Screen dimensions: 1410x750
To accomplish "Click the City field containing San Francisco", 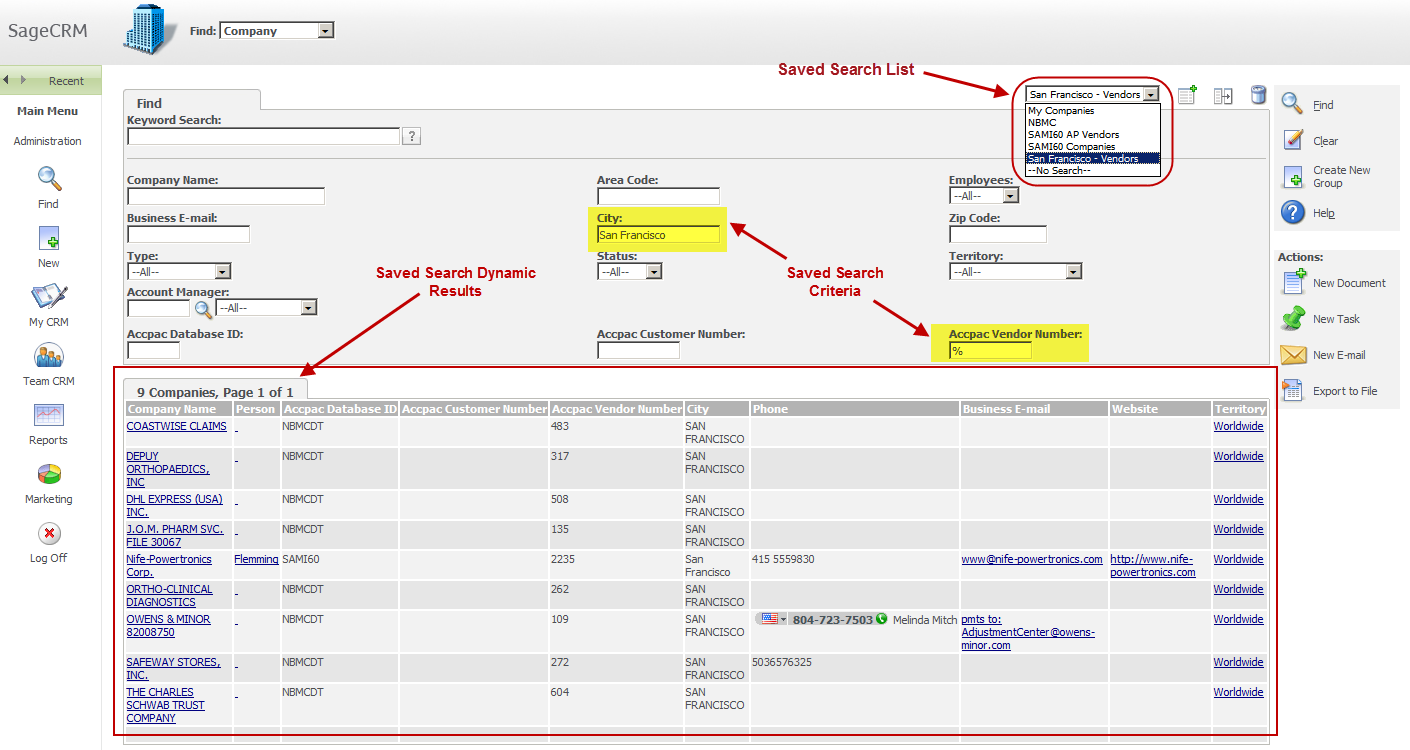I will (658, 234).
